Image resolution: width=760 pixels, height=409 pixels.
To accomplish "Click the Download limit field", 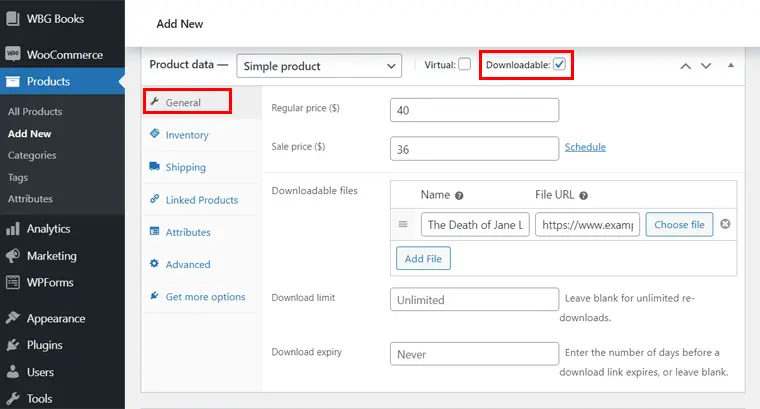I will (475, 299).
